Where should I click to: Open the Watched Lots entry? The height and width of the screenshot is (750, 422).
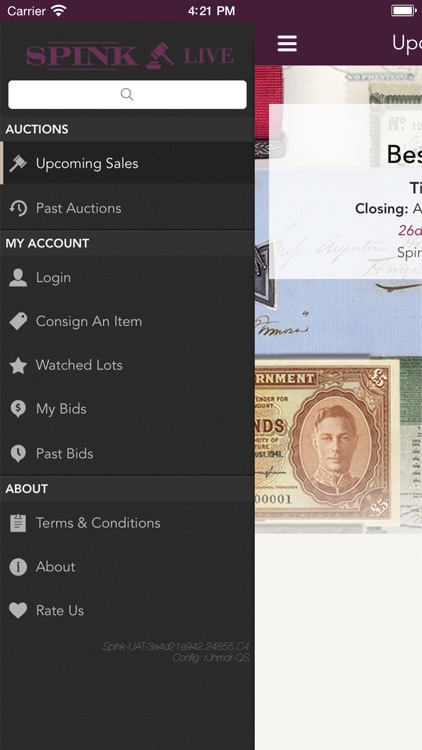(x=127, y=365)
